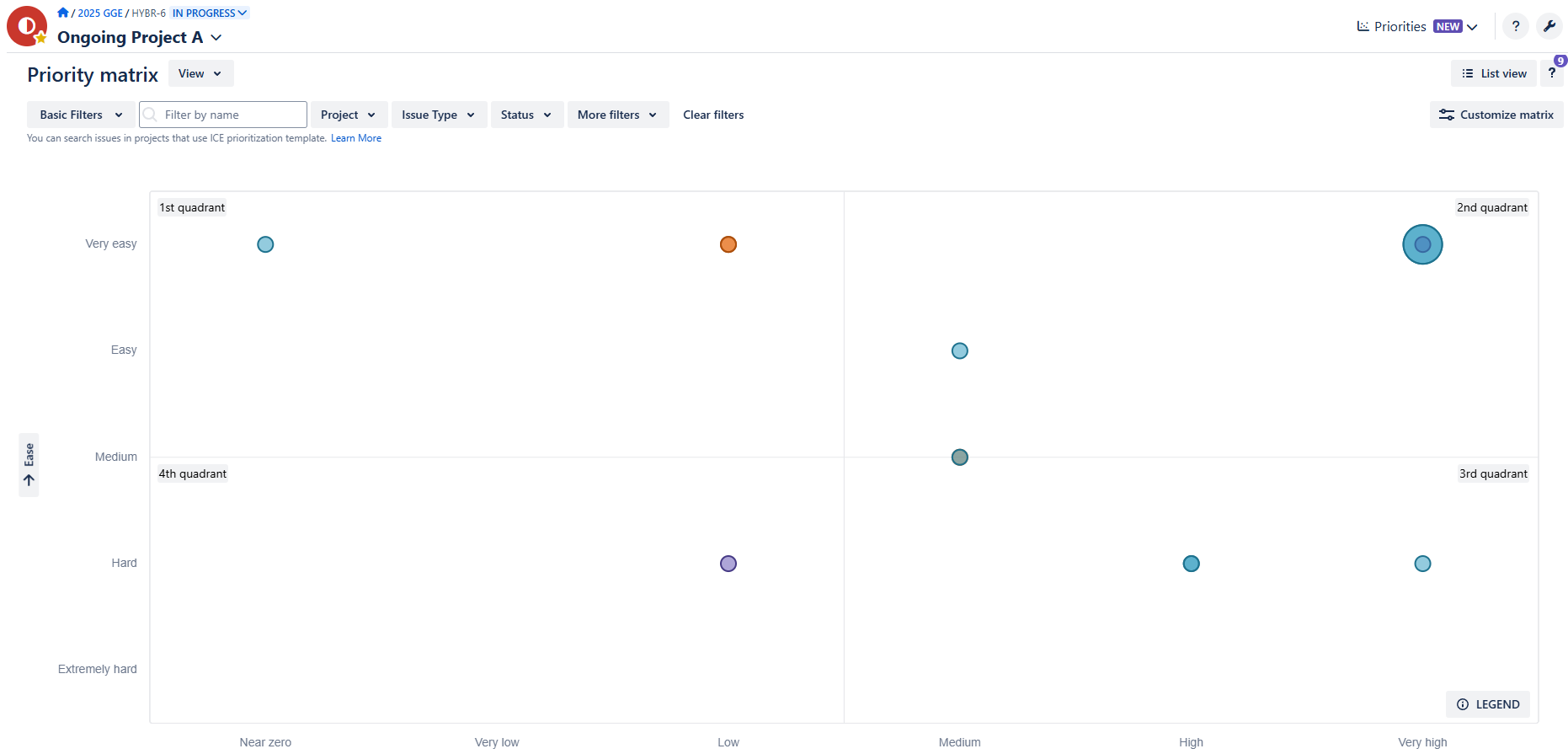Open the wrench settings icon
This screenshot has height=754, width=1568.
tap(1549, 26)
